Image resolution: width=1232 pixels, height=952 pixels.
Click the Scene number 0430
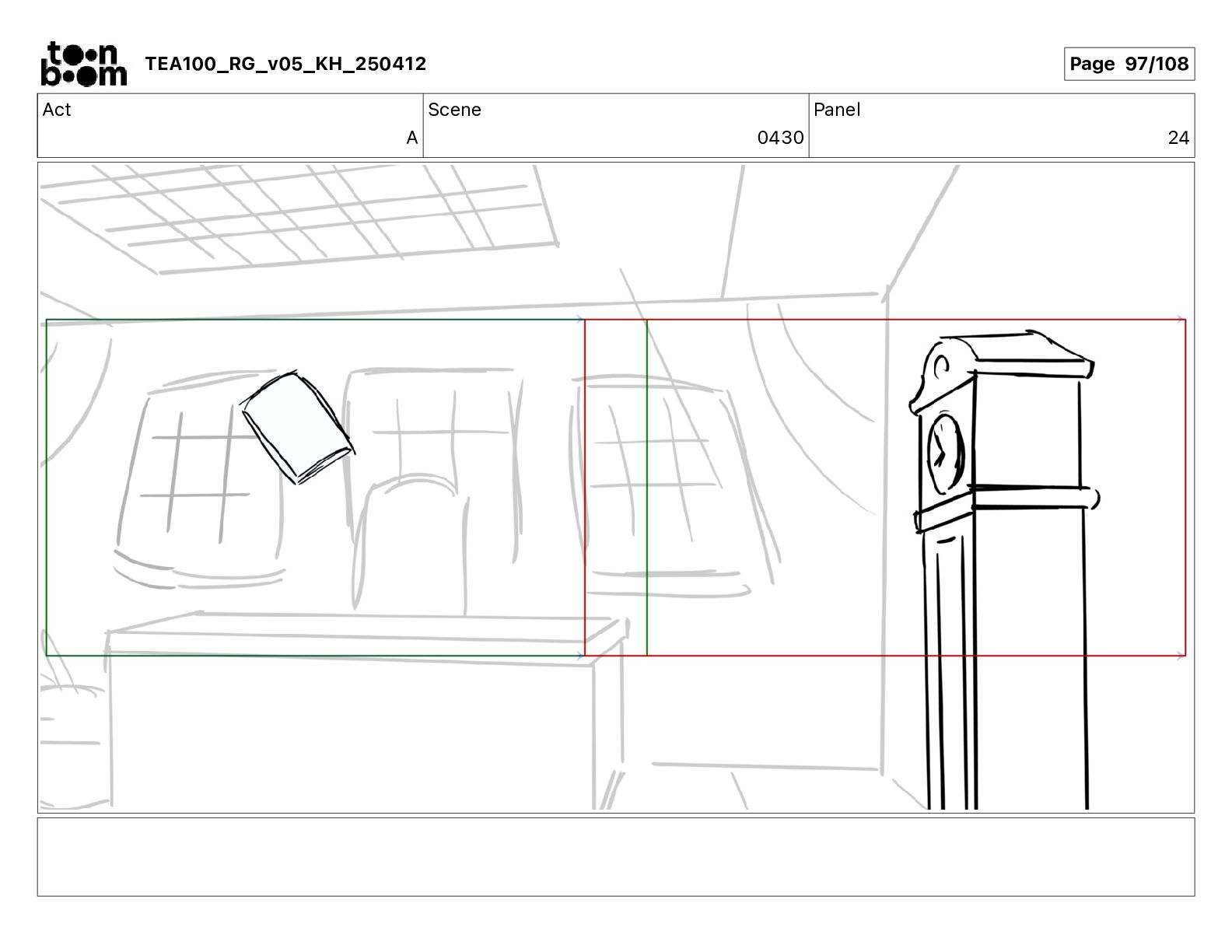[780, 138]
